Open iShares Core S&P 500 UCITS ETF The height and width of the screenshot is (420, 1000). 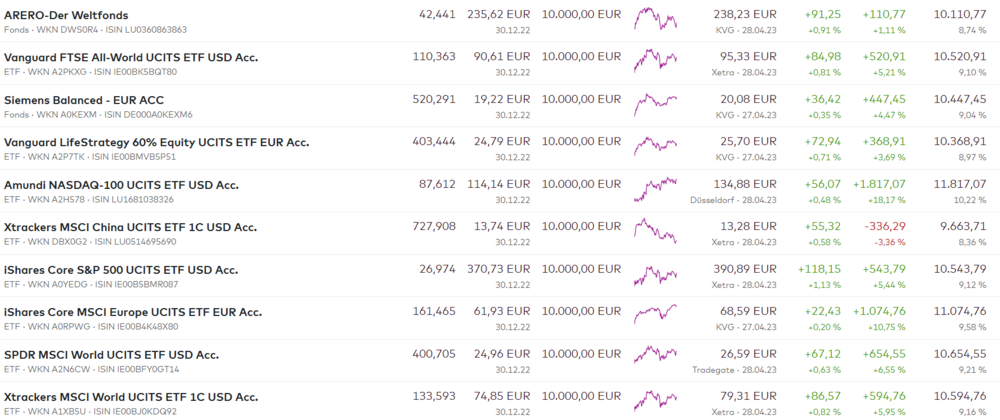[x=121, y=270]
